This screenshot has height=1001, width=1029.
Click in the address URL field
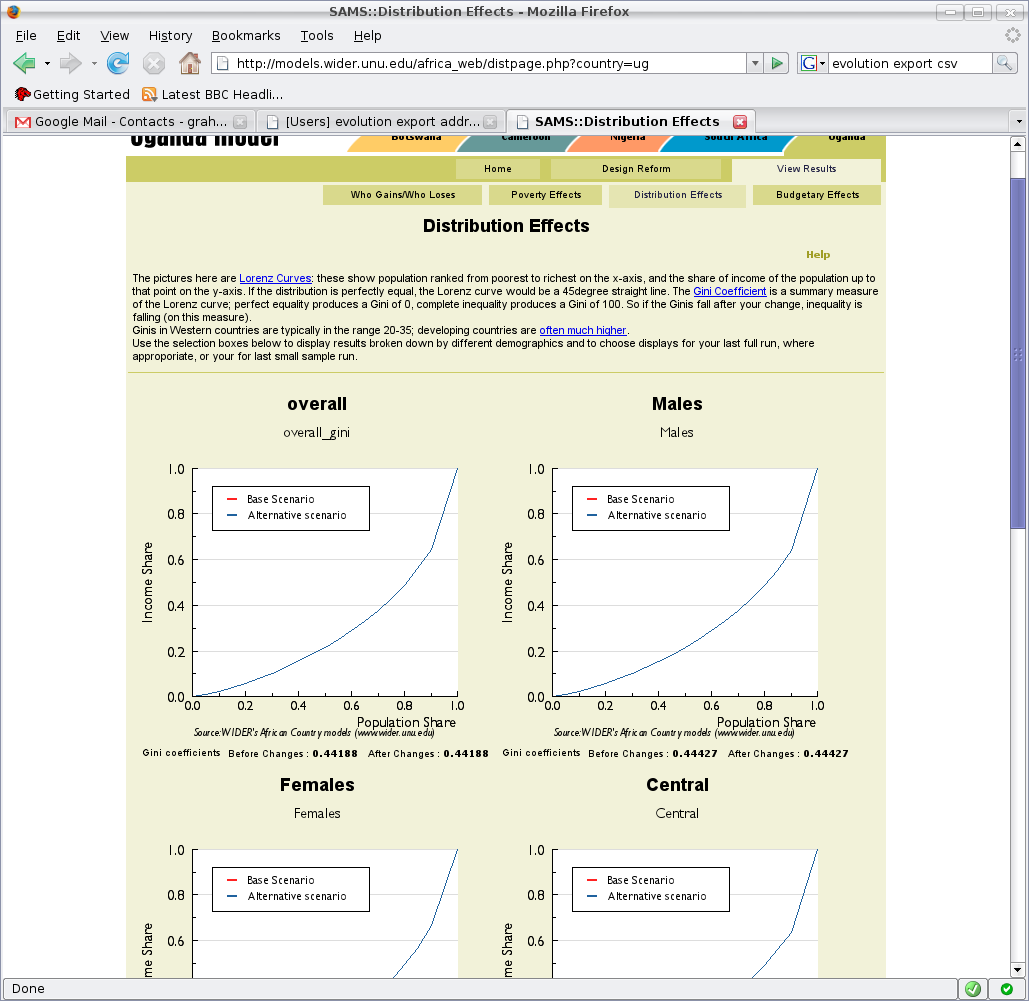(x=480, y=63)
